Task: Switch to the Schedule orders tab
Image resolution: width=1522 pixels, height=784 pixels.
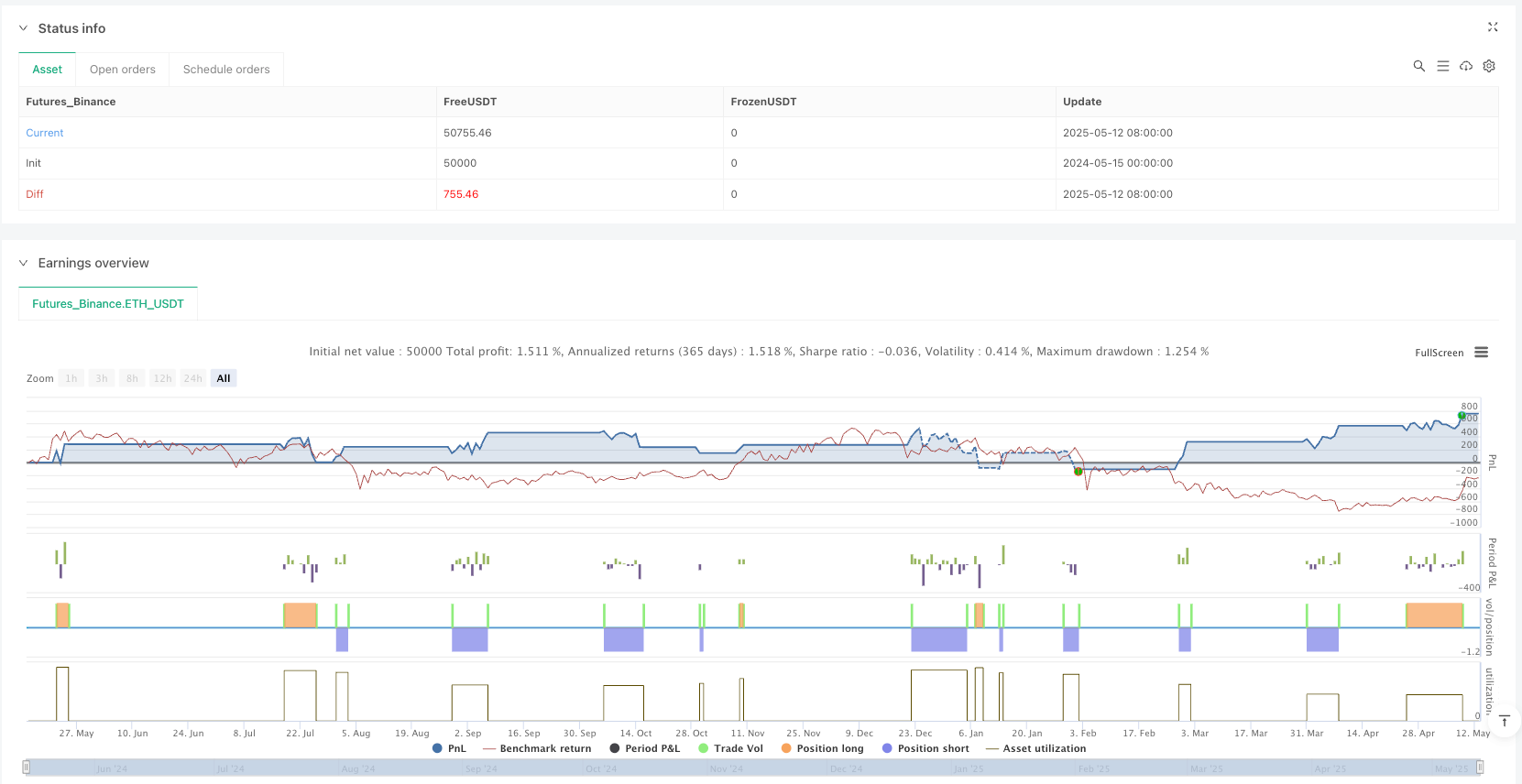Action: pyautogui.click(x=226, y=70)
